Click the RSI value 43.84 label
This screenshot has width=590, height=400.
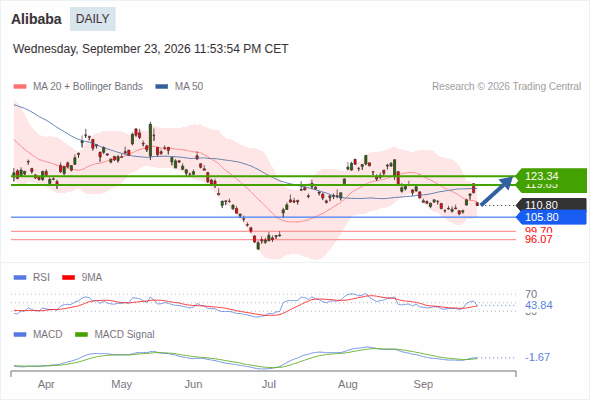539,305
